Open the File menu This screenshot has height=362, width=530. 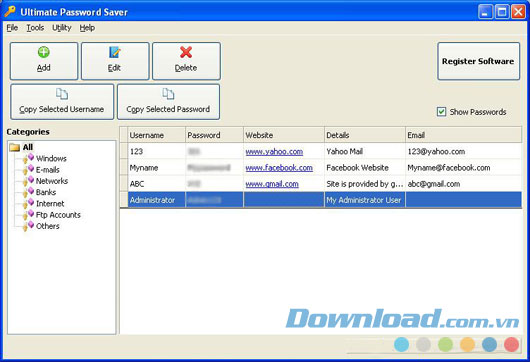(x=12, y=28)
